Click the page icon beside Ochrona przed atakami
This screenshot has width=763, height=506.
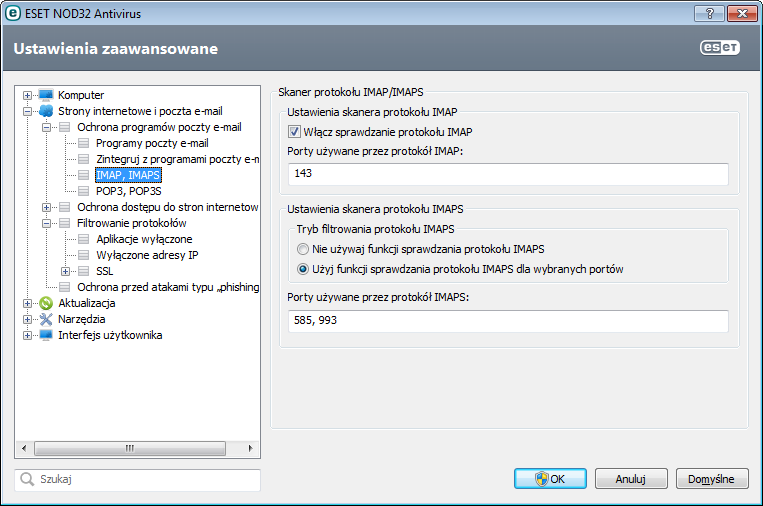coord(65,287)
